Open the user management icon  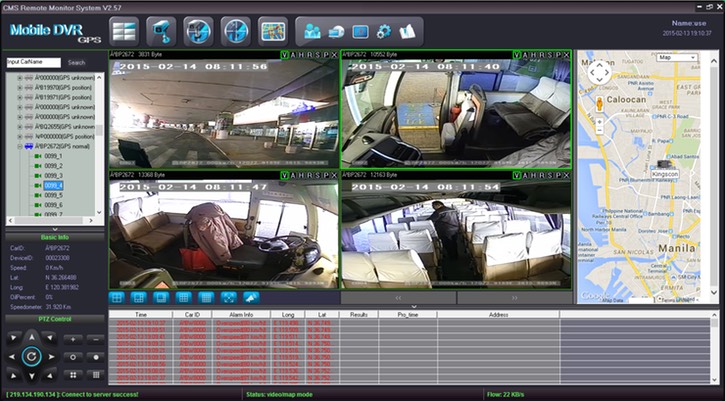[313, 30]
